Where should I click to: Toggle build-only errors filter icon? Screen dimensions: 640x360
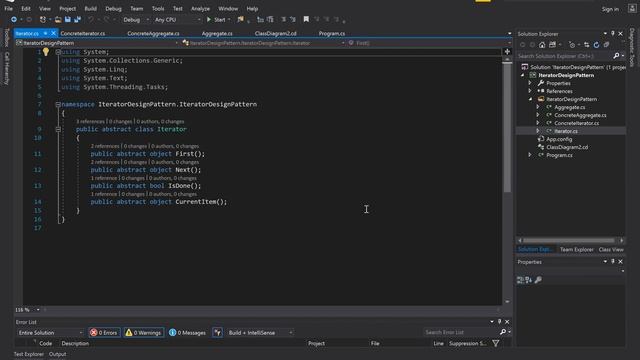tap(218, 333)
